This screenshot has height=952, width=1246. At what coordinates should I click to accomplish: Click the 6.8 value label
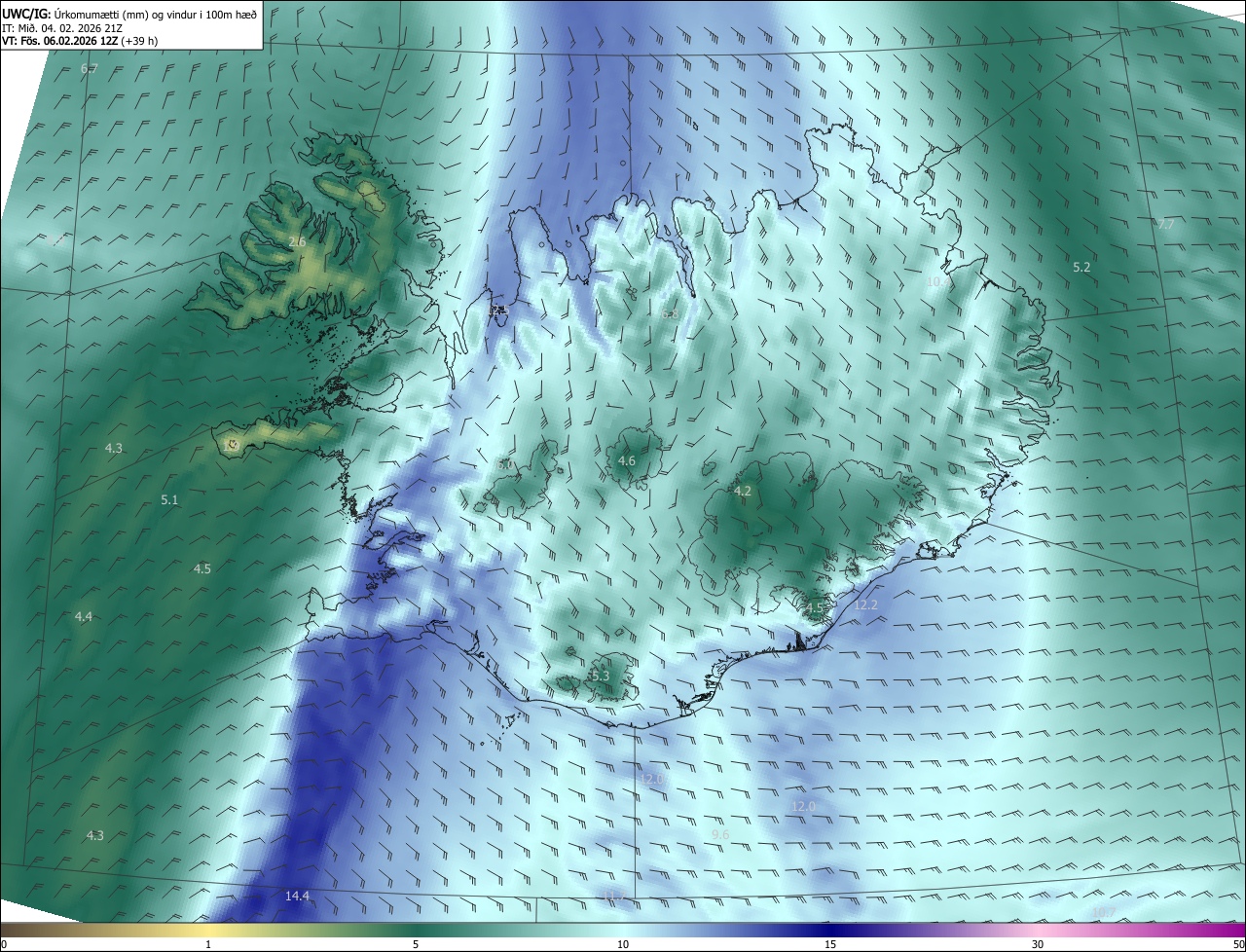click(669, 313)
